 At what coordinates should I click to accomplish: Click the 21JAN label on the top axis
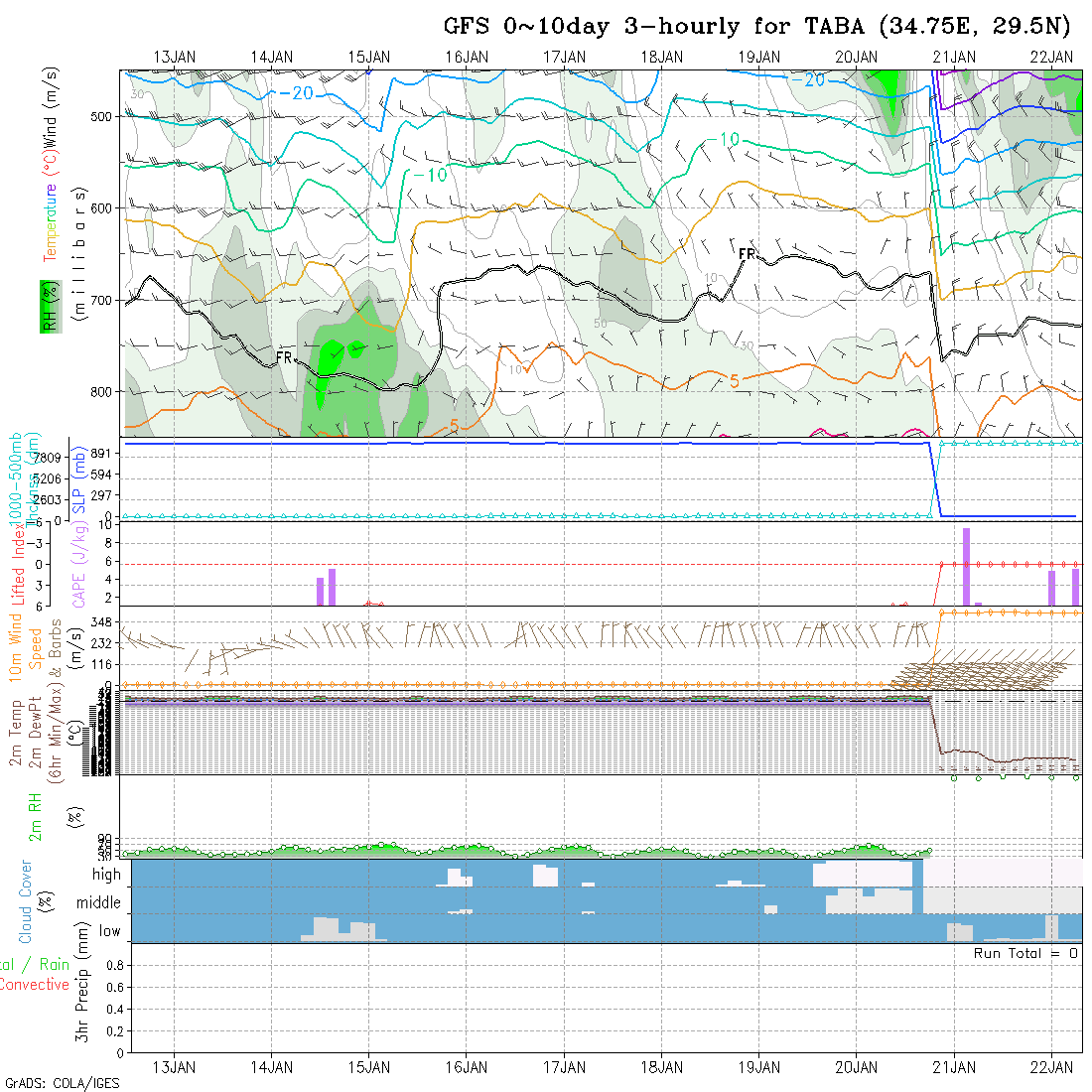click(954, 57)
